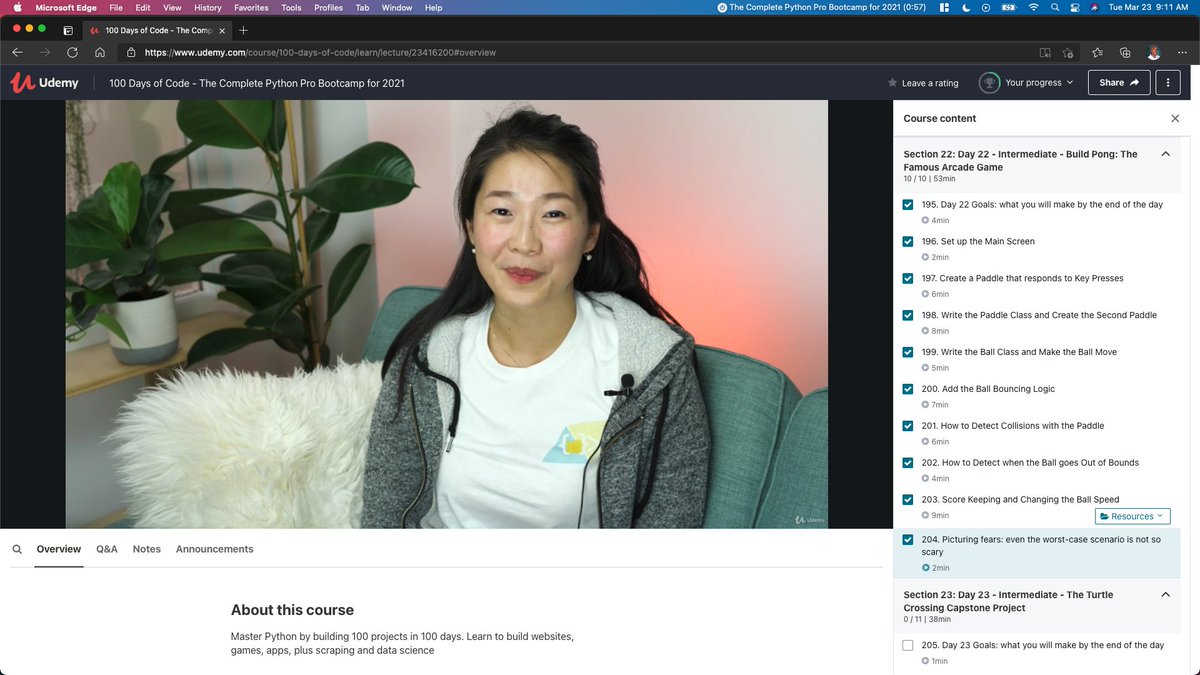Click the Share button
The height and width of the screenshot is (675, 1200).
[x=1118, y=83]
